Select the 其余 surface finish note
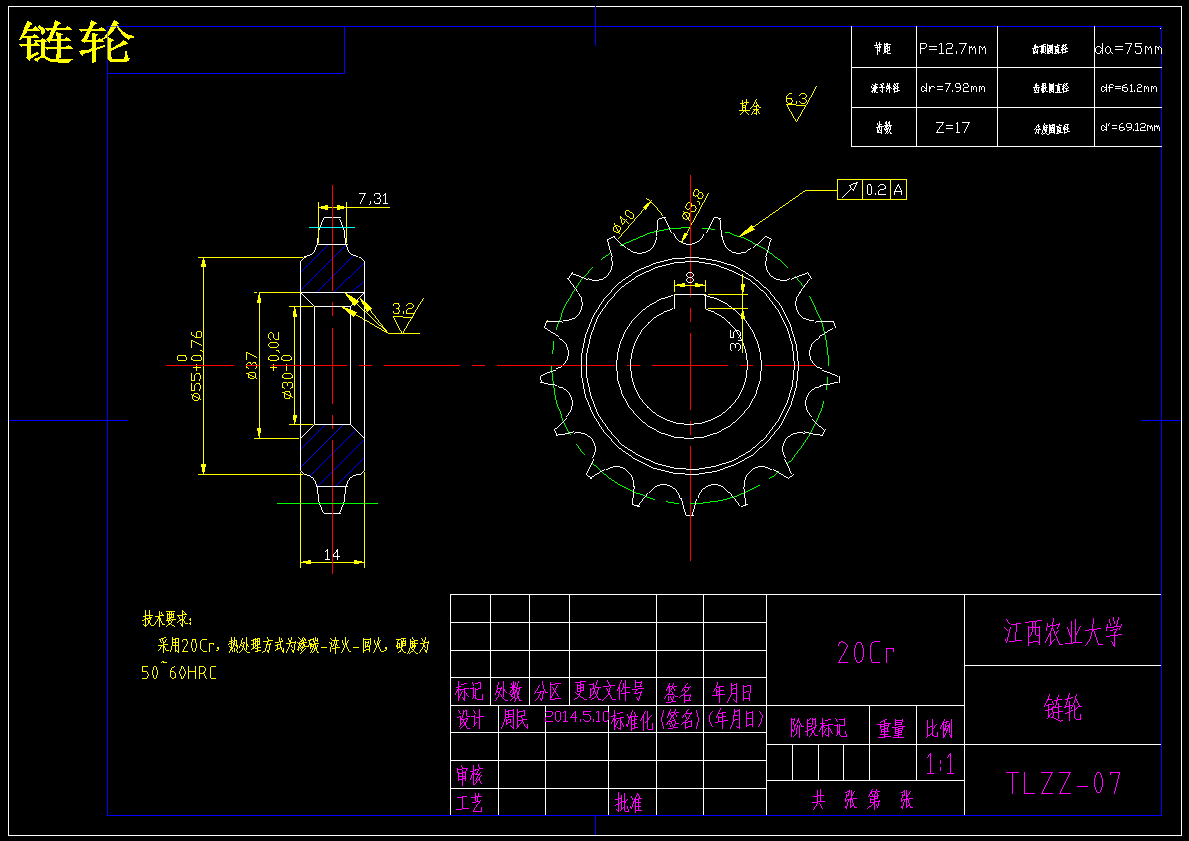Viewport: 1189px width, 841px height. [750, 108]
